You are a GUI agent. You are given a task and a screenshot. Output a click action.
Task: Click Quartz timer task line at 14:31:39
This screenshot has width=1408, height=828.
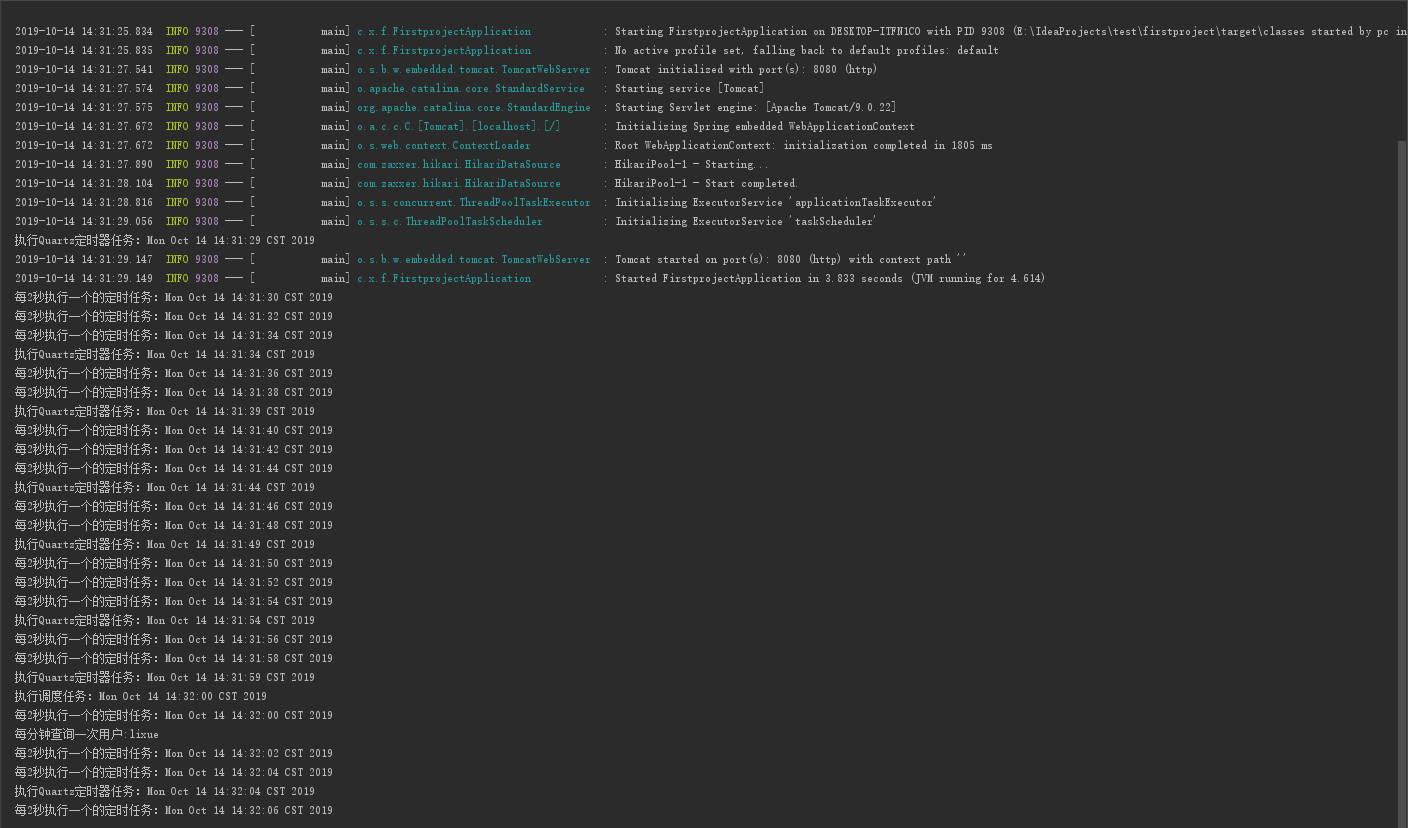coord(165,412)
